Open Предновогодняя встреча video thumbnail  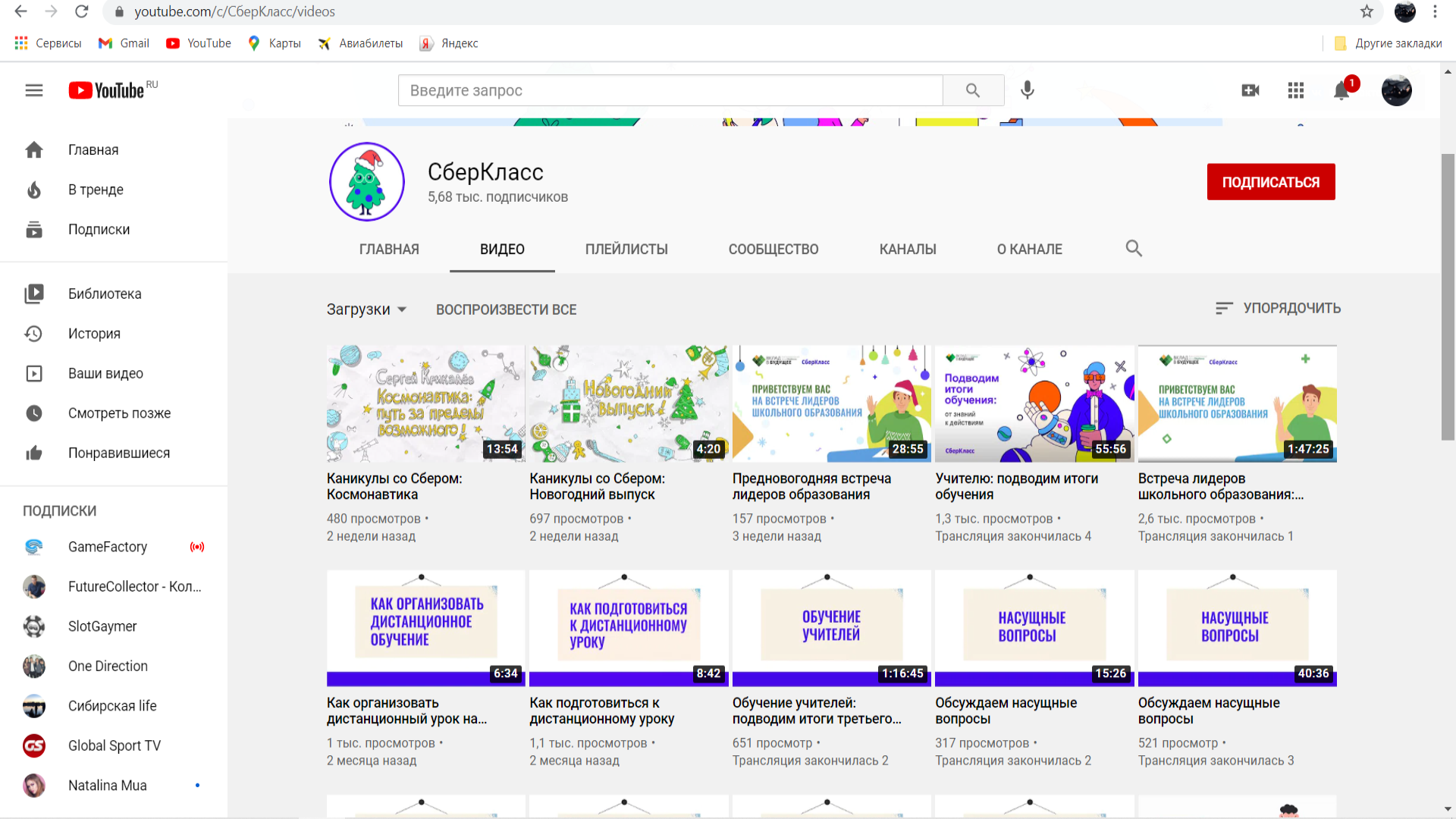[831, 403]
